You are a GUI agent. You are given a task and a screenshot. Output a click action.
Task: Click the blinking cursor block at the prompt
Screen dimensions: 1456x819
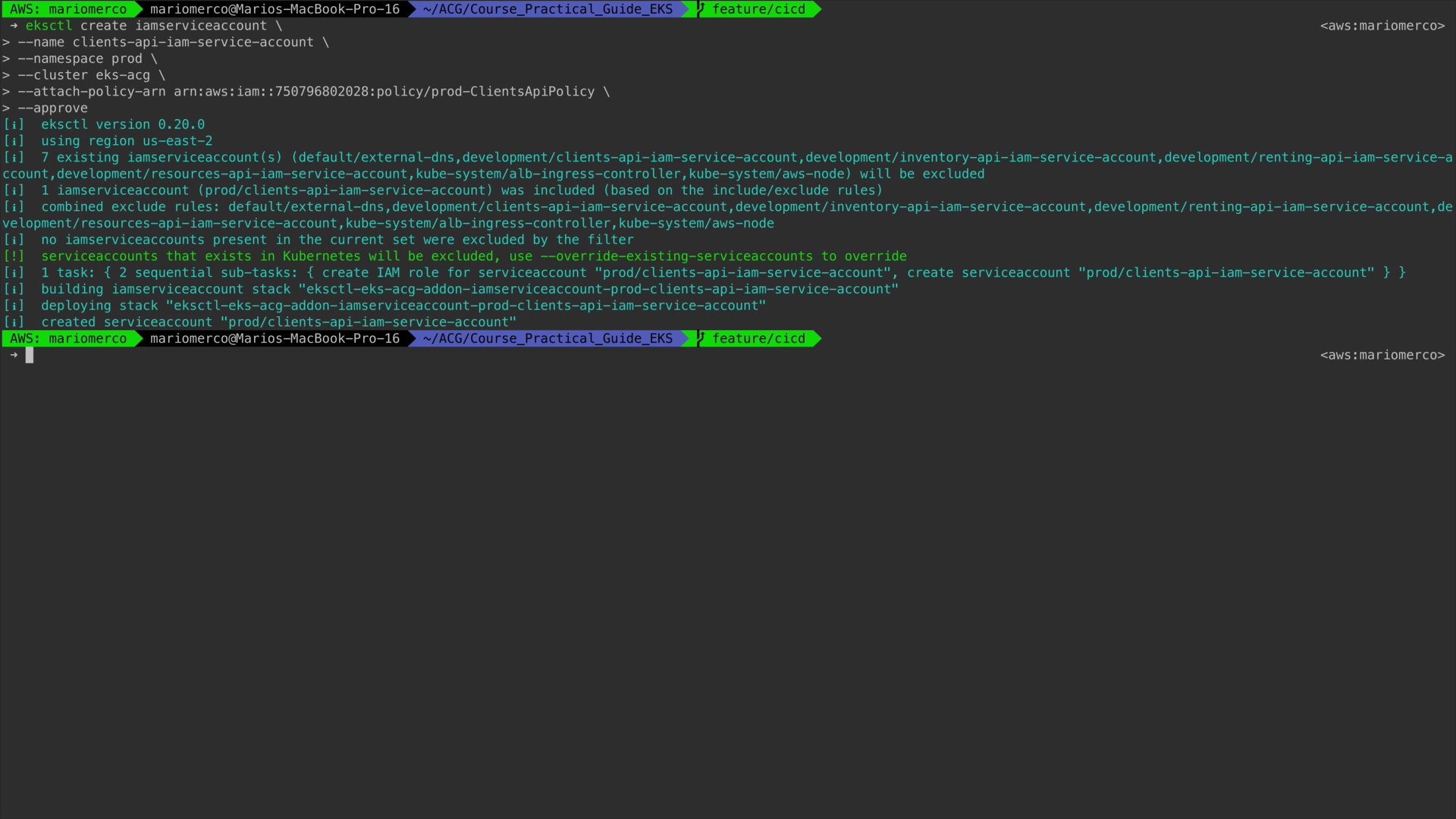pyautogui.click(x=30, y=355)
